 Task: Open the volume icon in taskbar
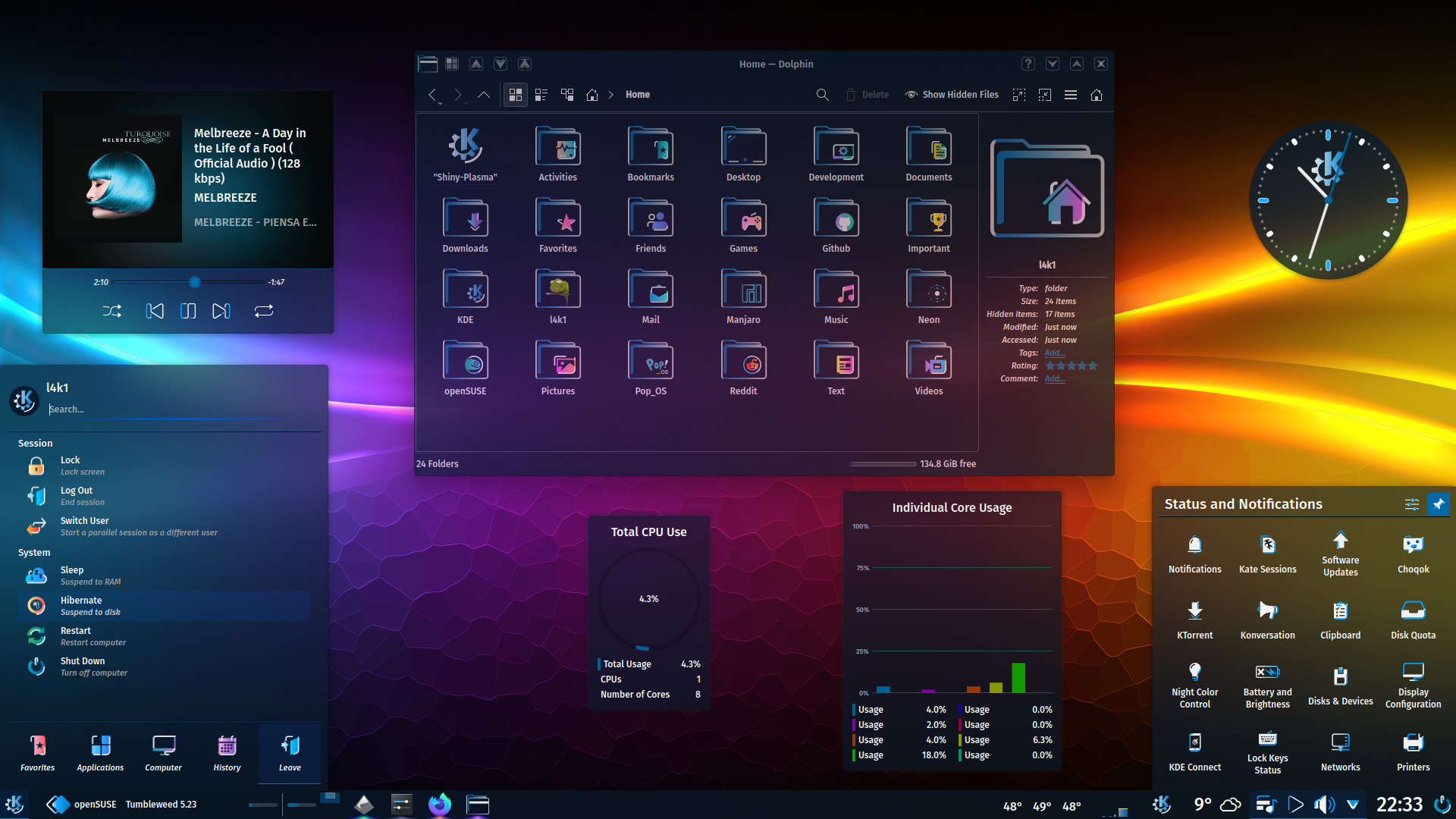(x=1324, y=805)
